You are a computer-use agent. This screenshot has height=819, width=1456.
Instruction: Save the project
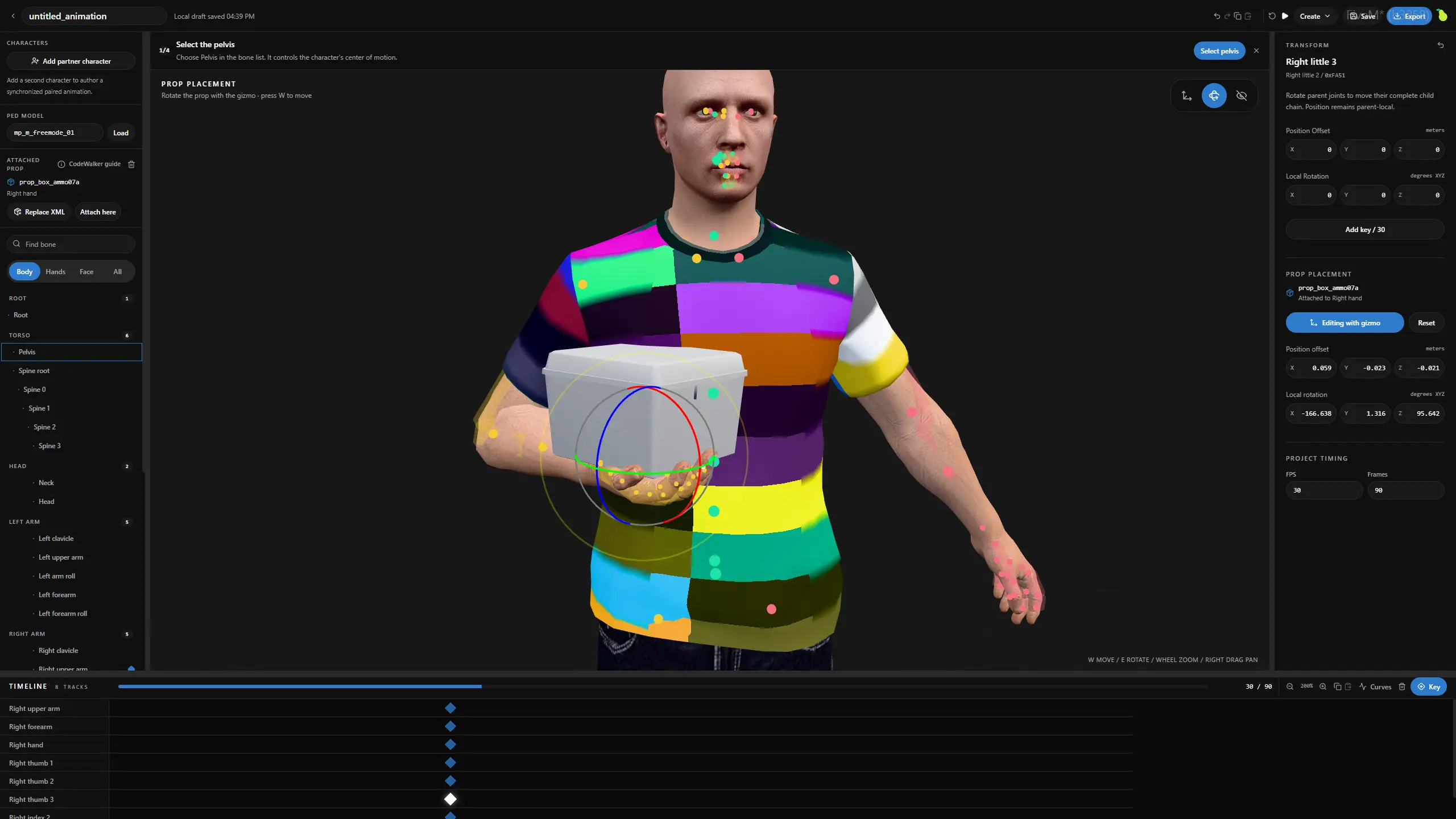pos(1363,16)
